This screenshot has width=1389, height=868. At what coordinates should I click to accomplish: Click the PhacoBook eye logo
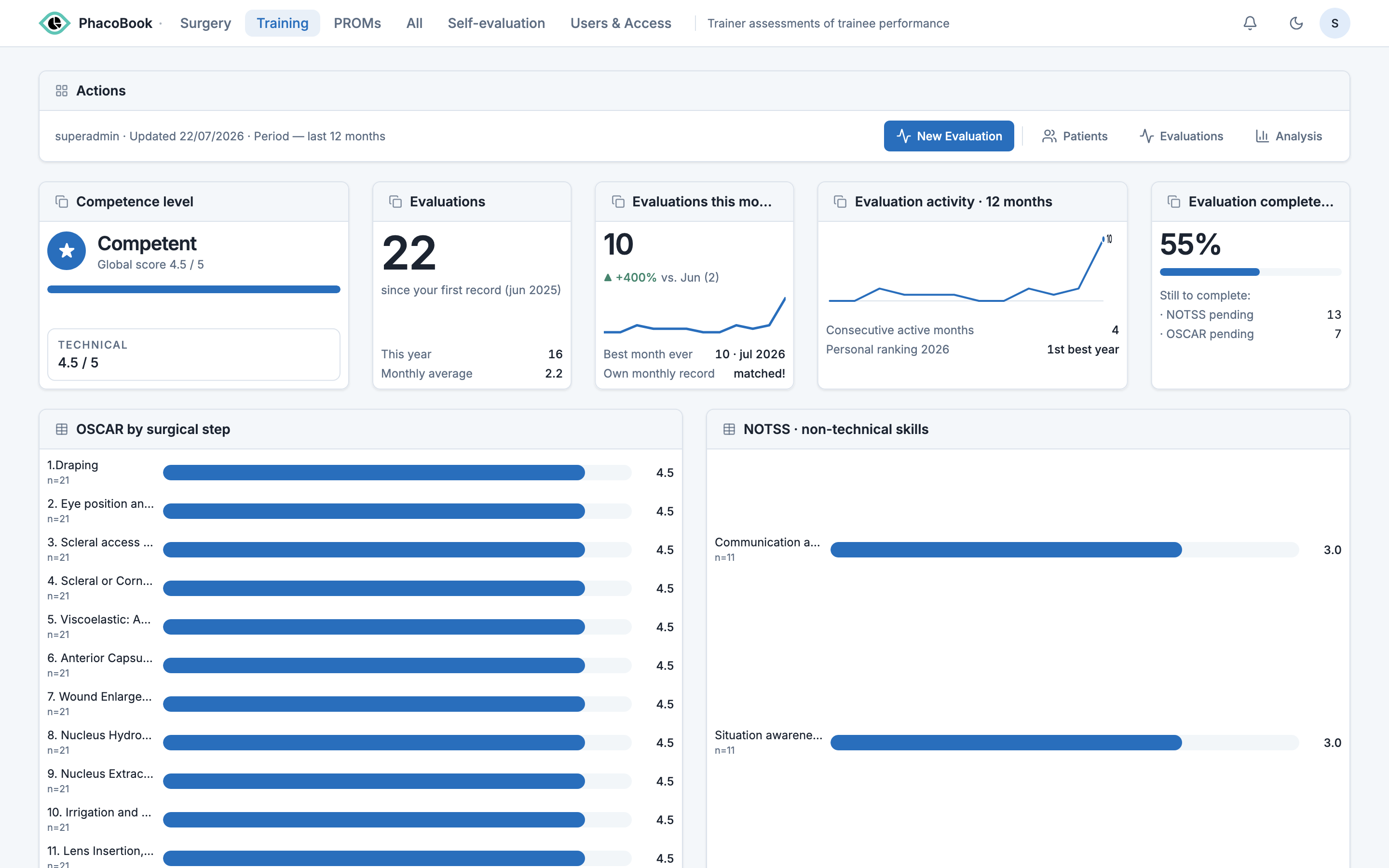[x=54, y=23]
